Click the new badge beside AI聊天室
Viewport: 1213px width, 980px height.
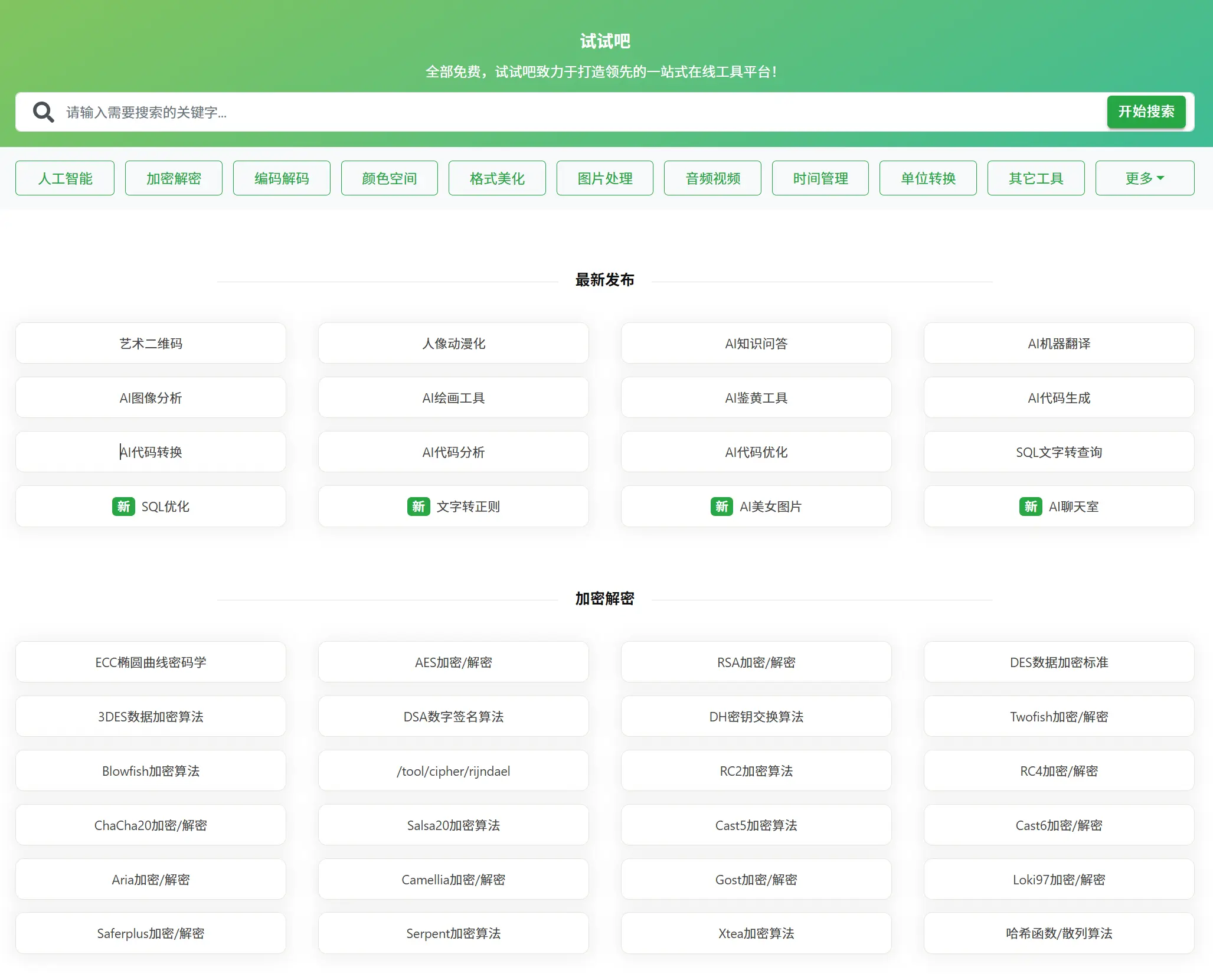[x=1030, y=507]
